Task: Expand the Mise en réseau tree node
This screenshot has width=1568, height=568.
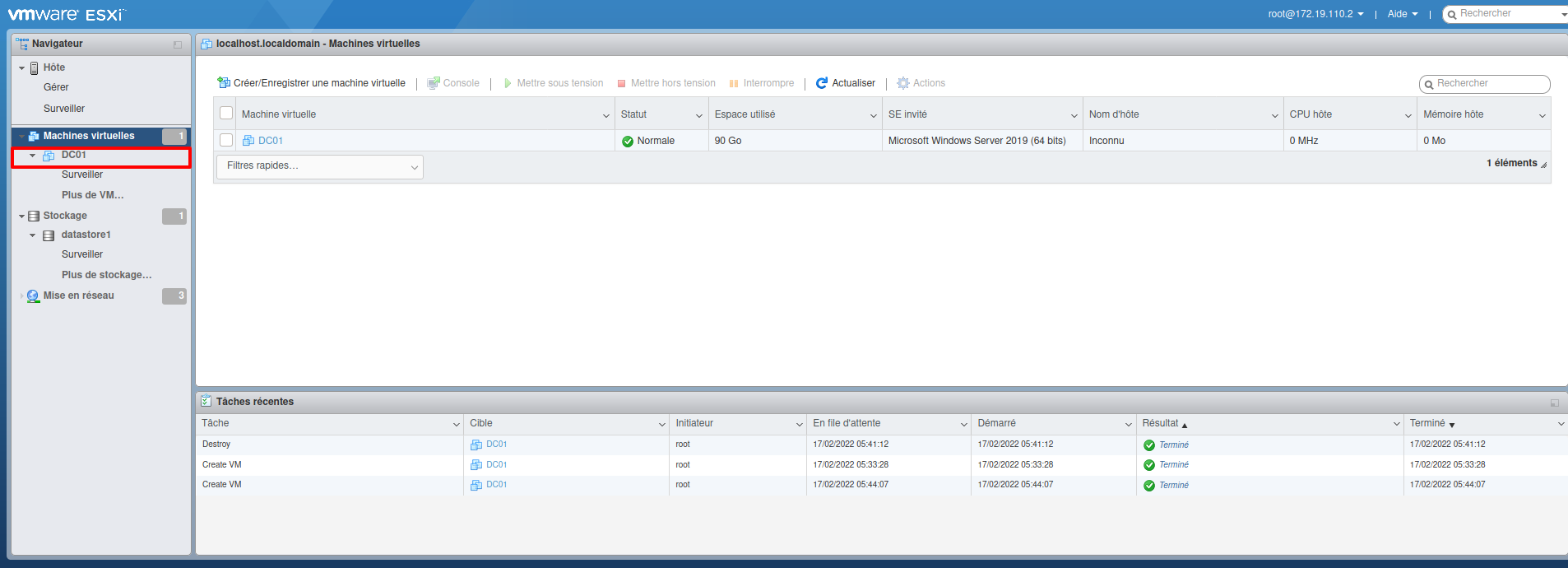Action: [x=21, y=296]
